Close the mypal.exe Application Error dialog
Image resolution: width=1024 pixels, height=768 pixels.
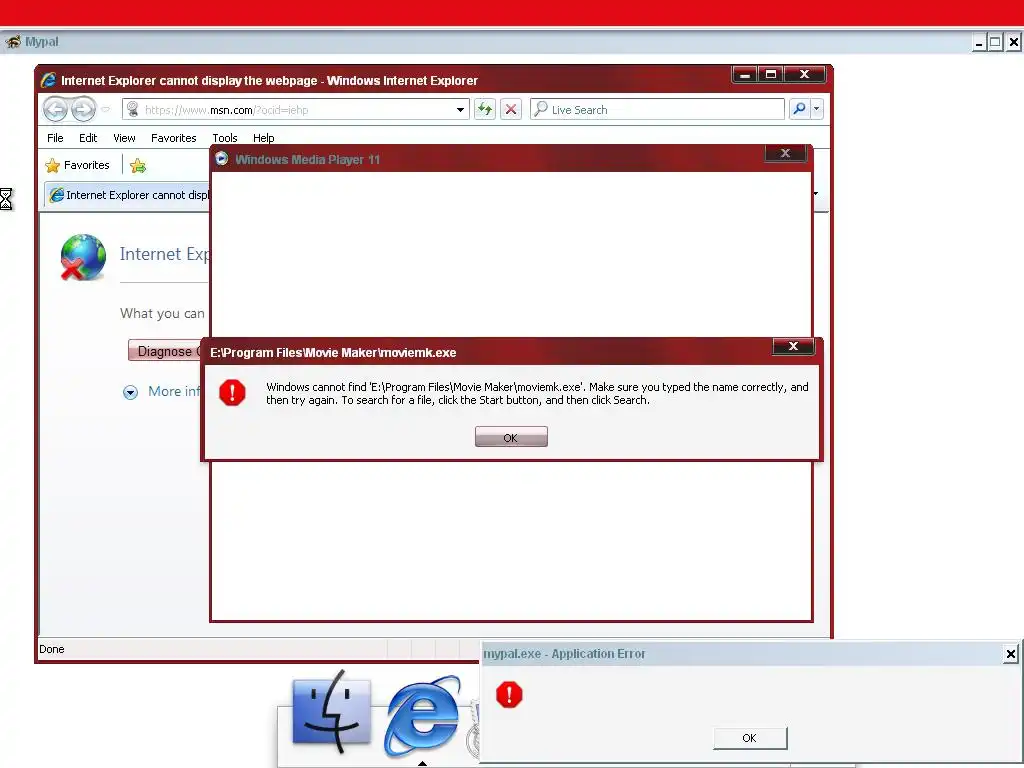[1010, 654]
